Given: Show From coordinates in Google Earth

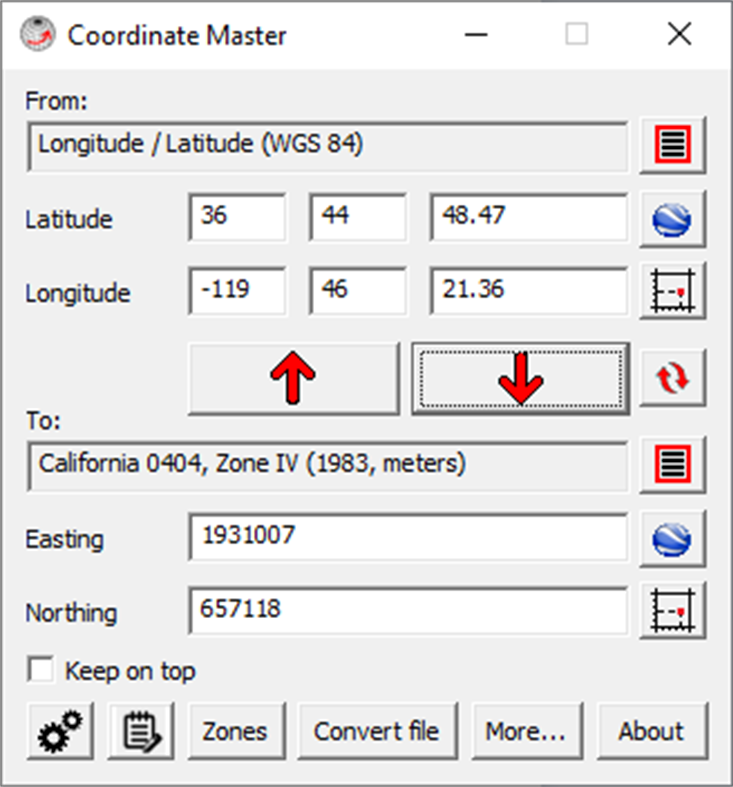Looking at the screenshot, I should pyautogui.click(x=673, y=219).
